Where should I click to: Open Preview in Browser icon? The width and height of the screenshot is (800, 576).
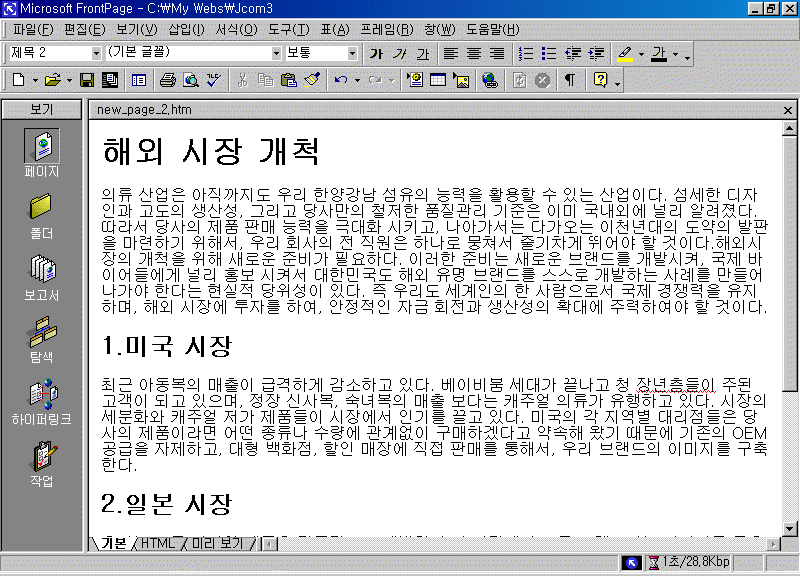tap(191, 80)
